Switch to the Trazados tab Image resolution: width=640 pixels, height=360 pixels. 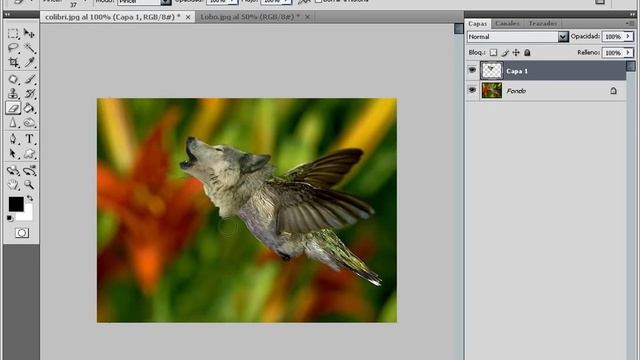click(542, 24)
